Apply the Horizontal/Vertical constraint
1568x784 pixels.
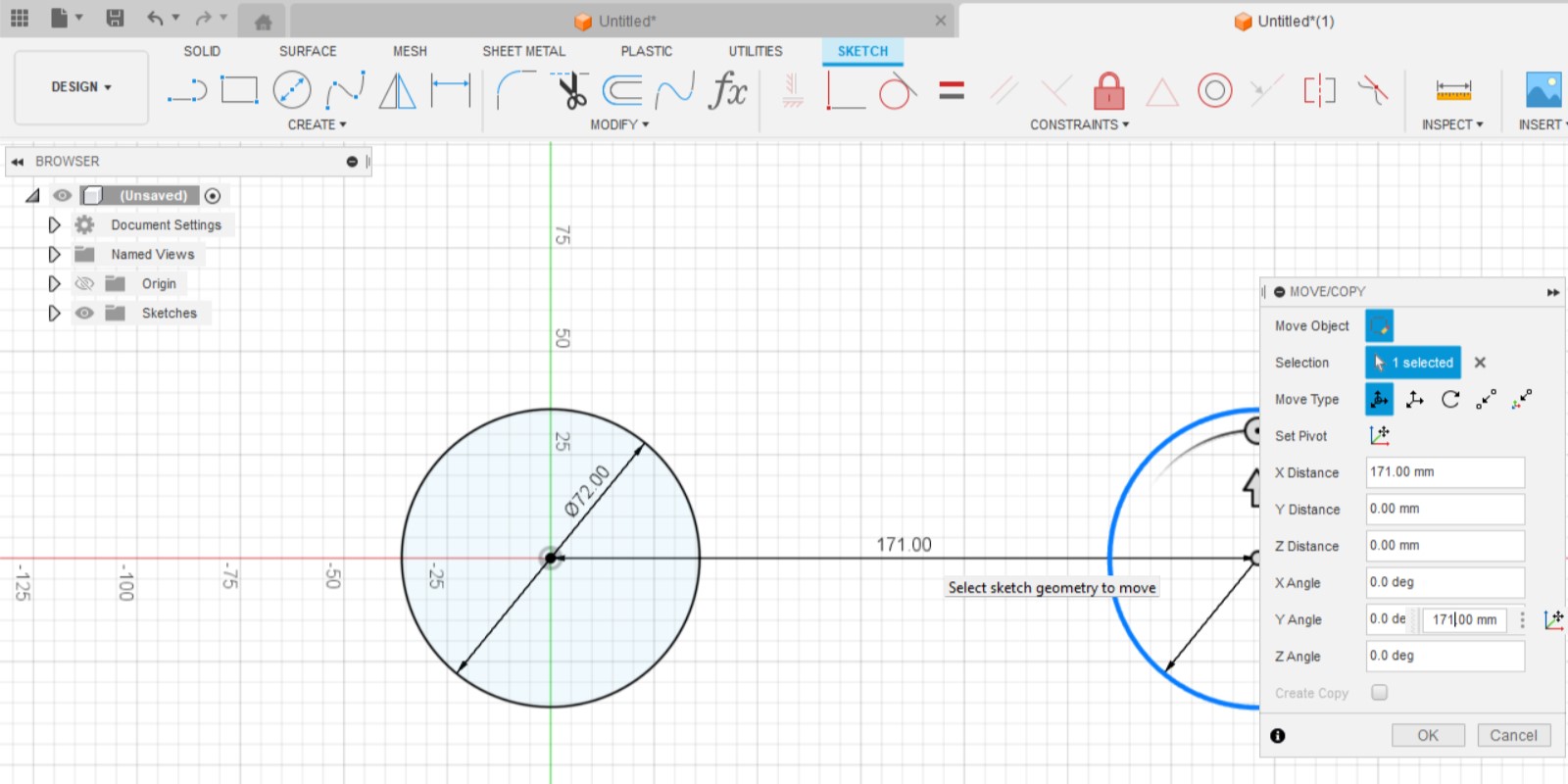coord(793,90)
